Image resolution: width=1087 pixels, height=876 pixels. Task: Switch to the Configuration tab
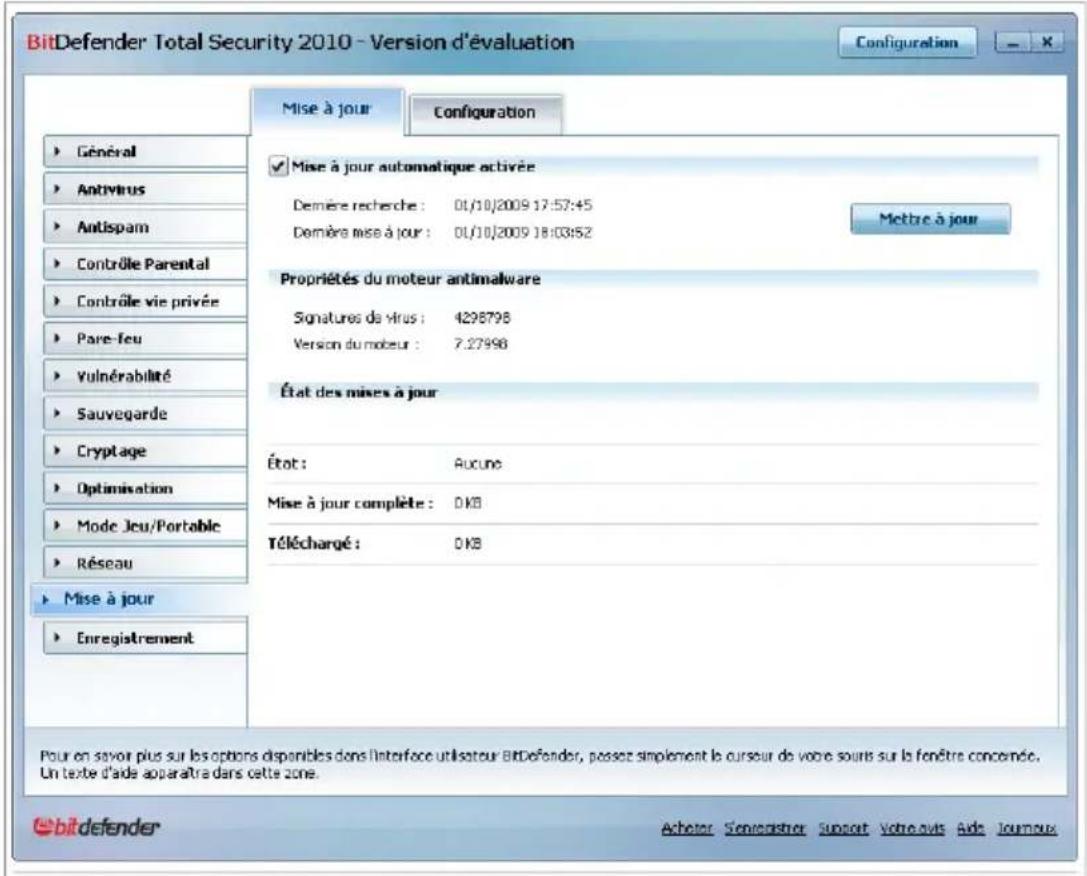point(485,112)
